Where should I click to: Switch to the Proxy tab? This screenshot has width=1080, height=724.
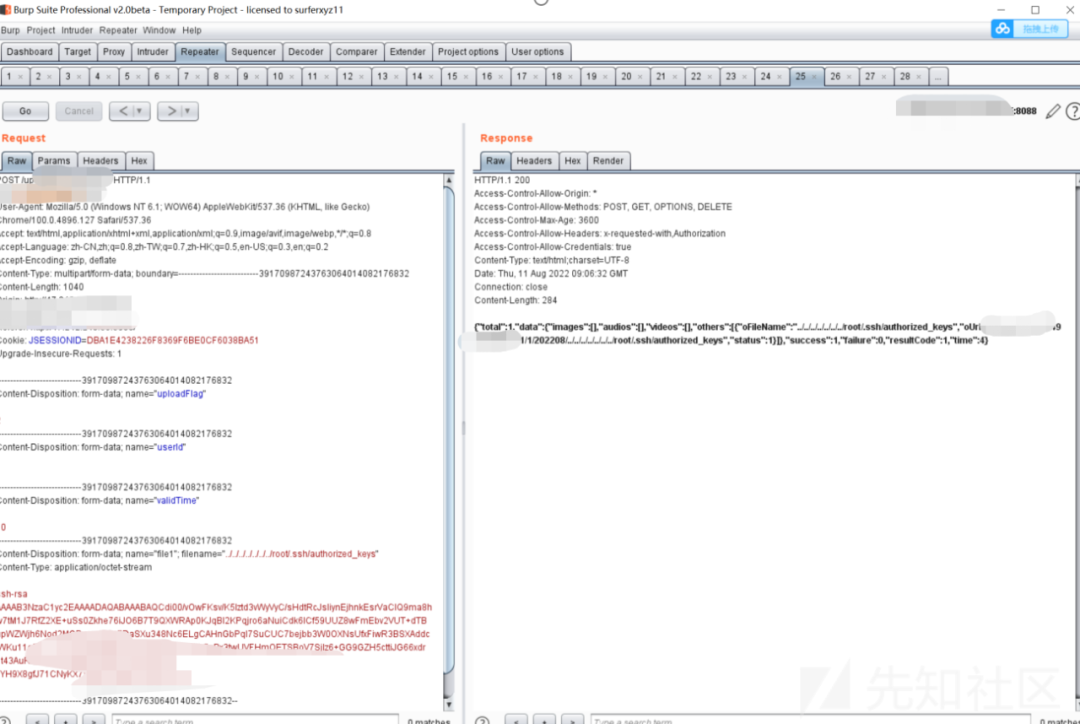(x=114, y=52)
